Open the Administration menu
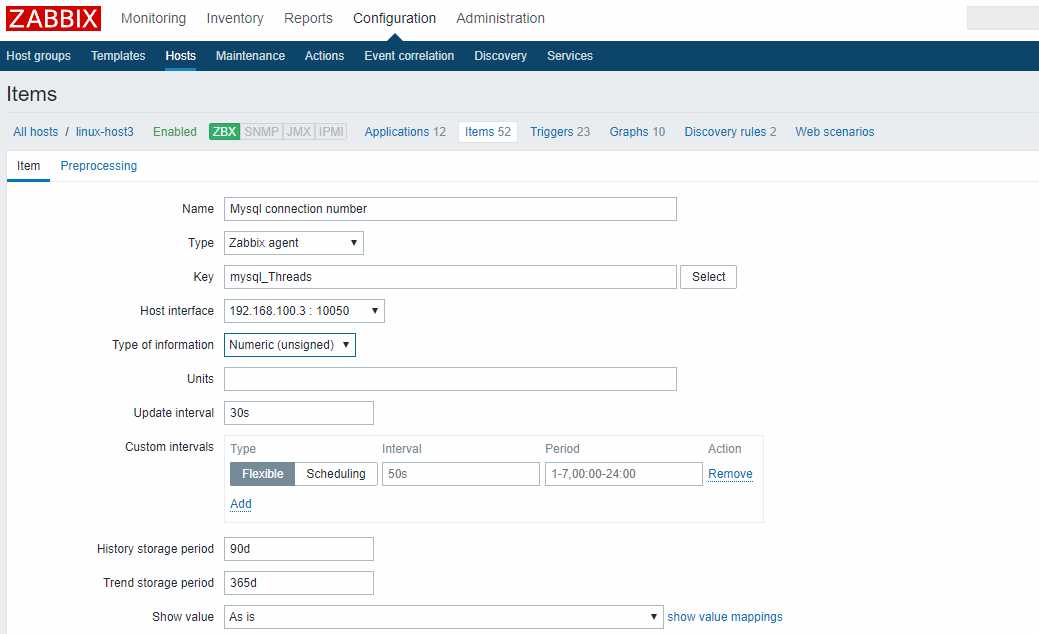Viewport: 1039px width, 634px height. pos(500,19)
